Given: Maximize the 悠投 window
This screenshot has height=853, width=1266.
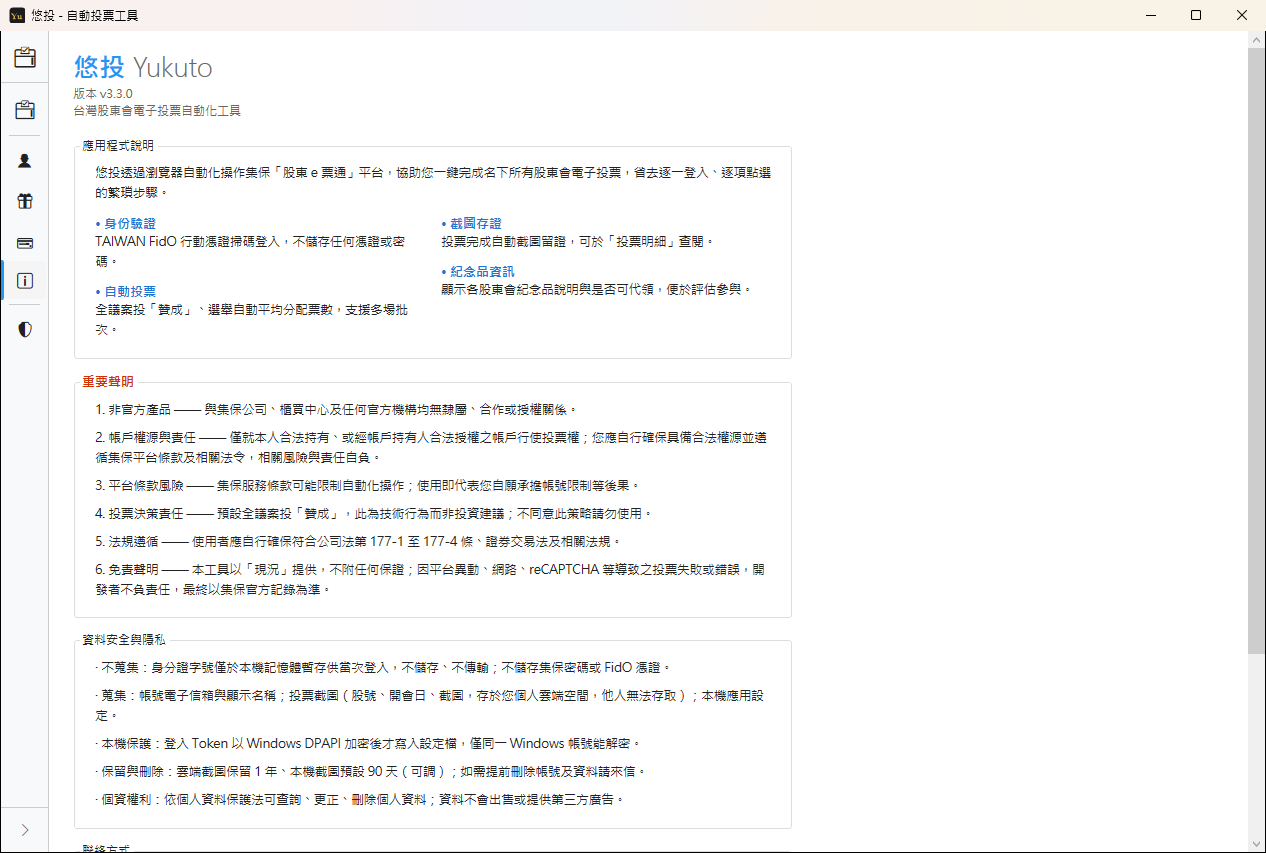Looking at the screenshot, I should 1196,15.
